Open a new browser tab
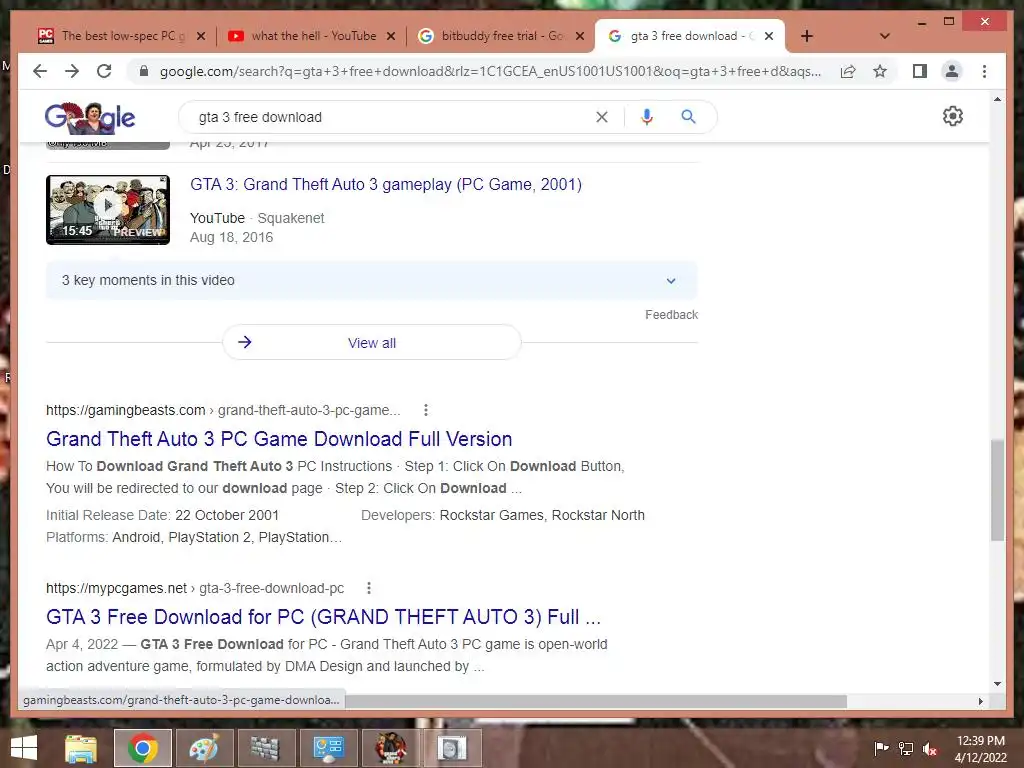1024x768 pixels. (x=807, y=36)
